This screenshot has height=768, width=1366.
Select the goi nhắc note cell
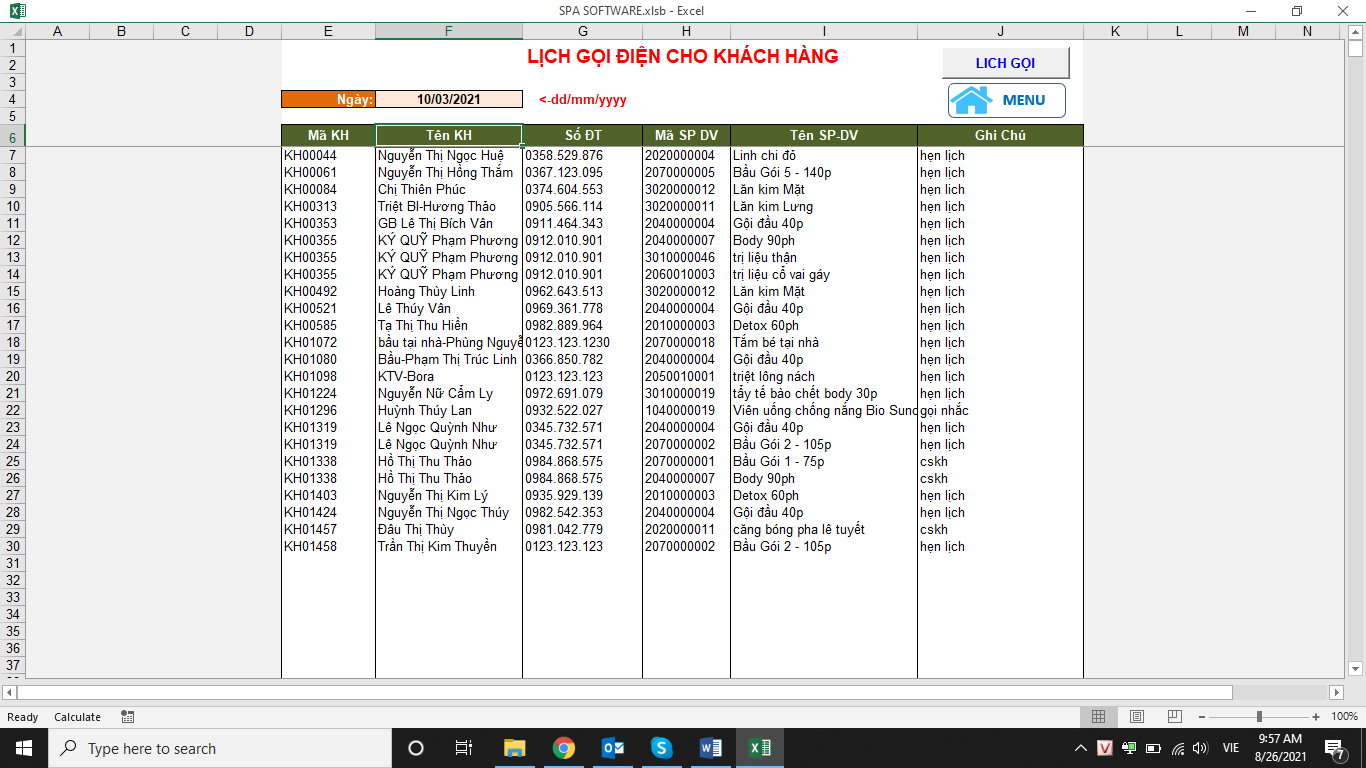pyautogui.click(x=1000, y=410)
